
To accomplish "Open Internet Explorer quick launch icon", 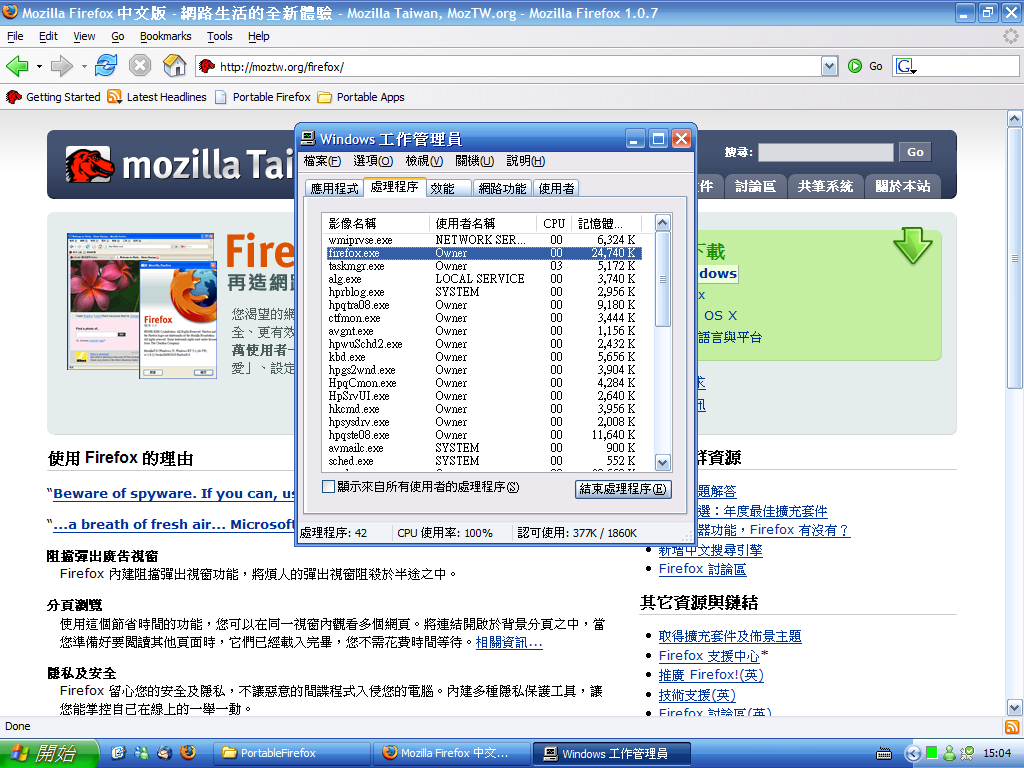I will [118, 752].
